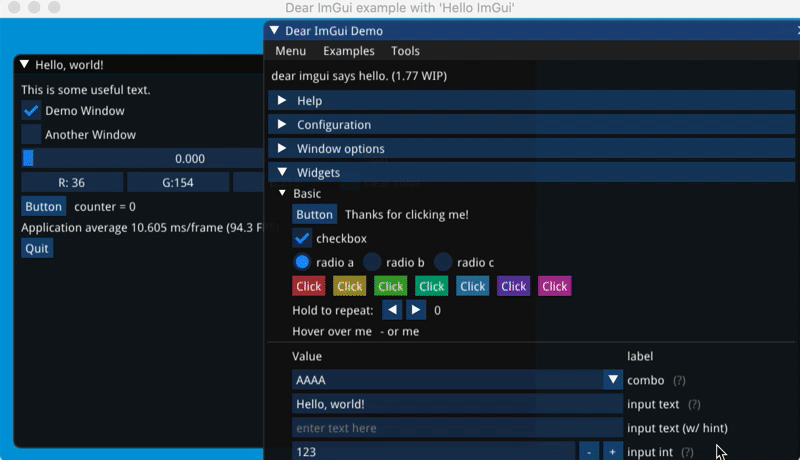Image resolution: width=800 pixels, height=460 pixels.
Task: Open the Menu menu
Action: tap(290, 51)
